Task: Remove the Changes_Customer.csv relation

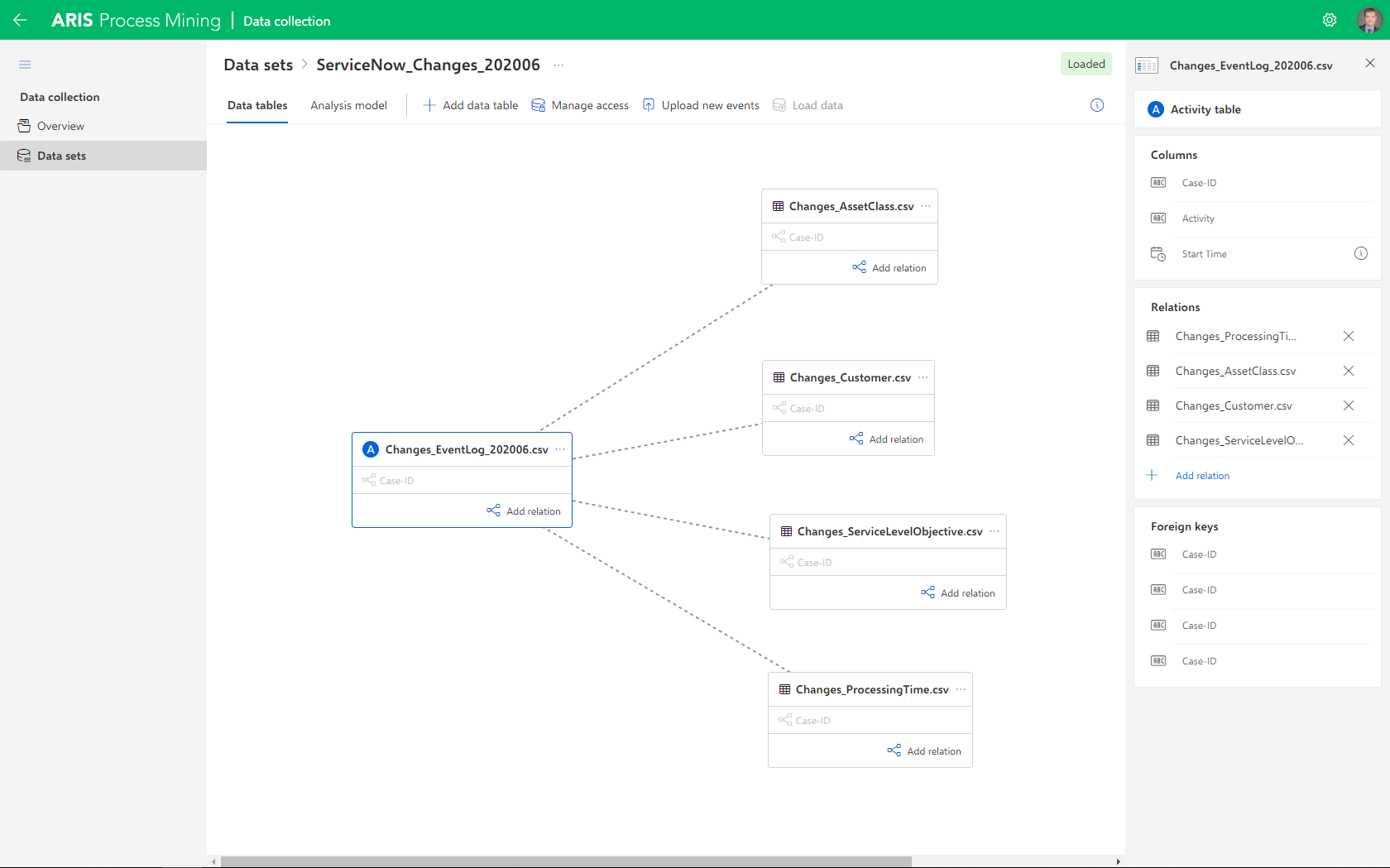Action: point(1349,405)
